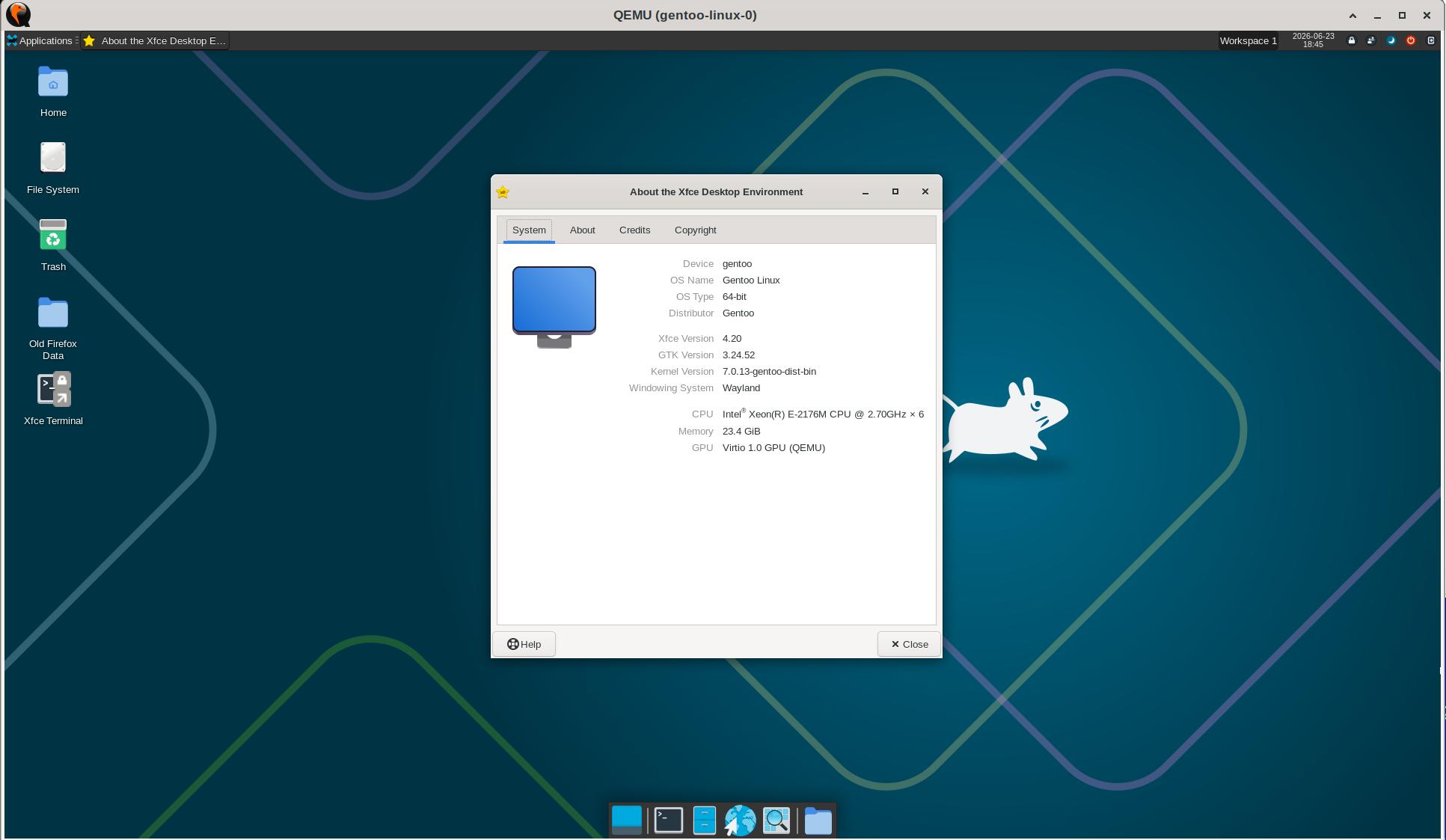Open the File Manager cabinet dock icon

coord(705,821)
